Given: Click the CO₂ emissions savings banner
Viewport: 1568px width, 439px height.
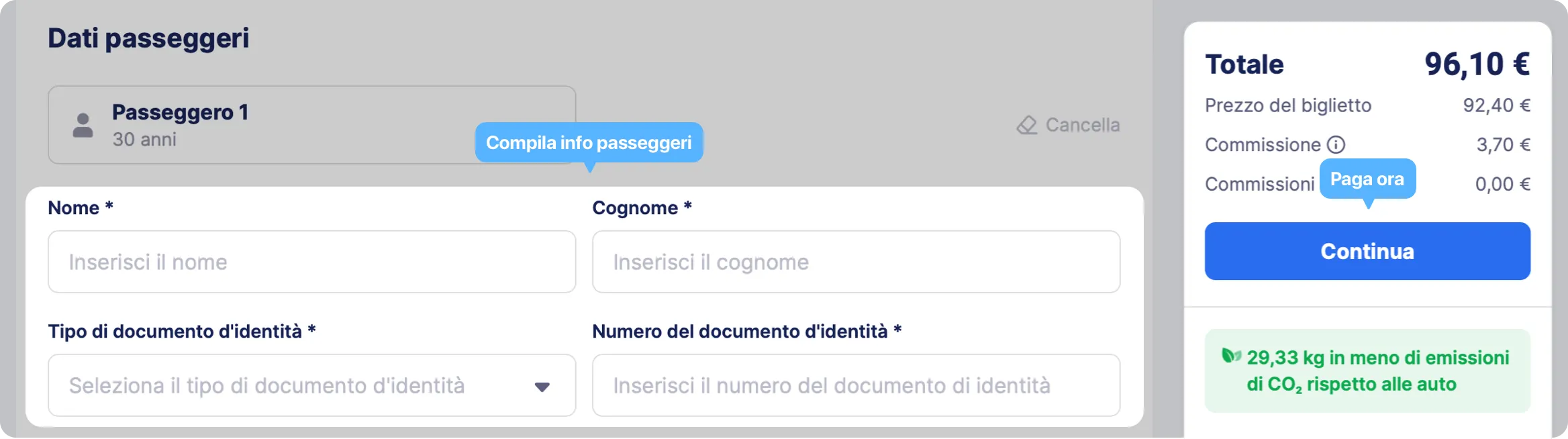Looking at the screenshot, I should (x=1367, y=371).
